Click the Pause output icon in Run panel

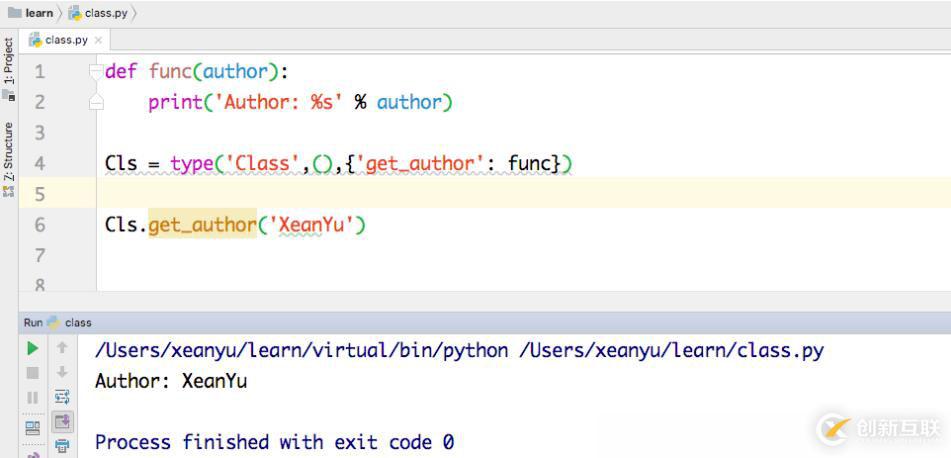point(33,397)
